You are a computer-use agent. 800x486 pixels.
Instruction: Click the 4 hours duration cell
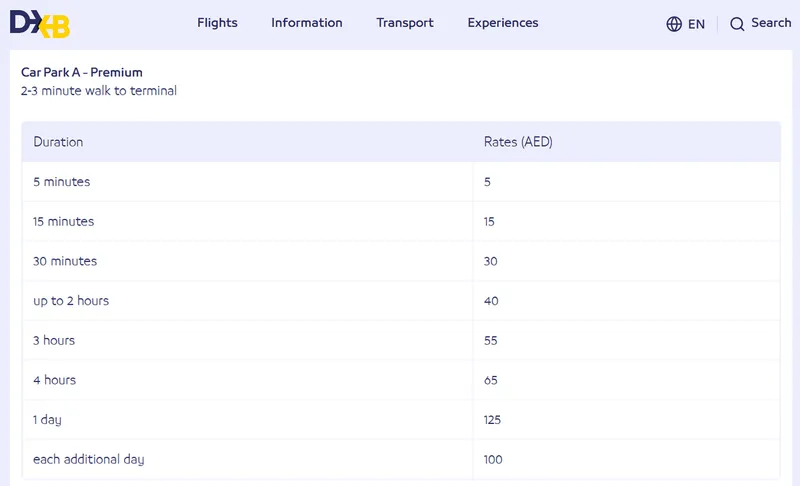[247, 380]
